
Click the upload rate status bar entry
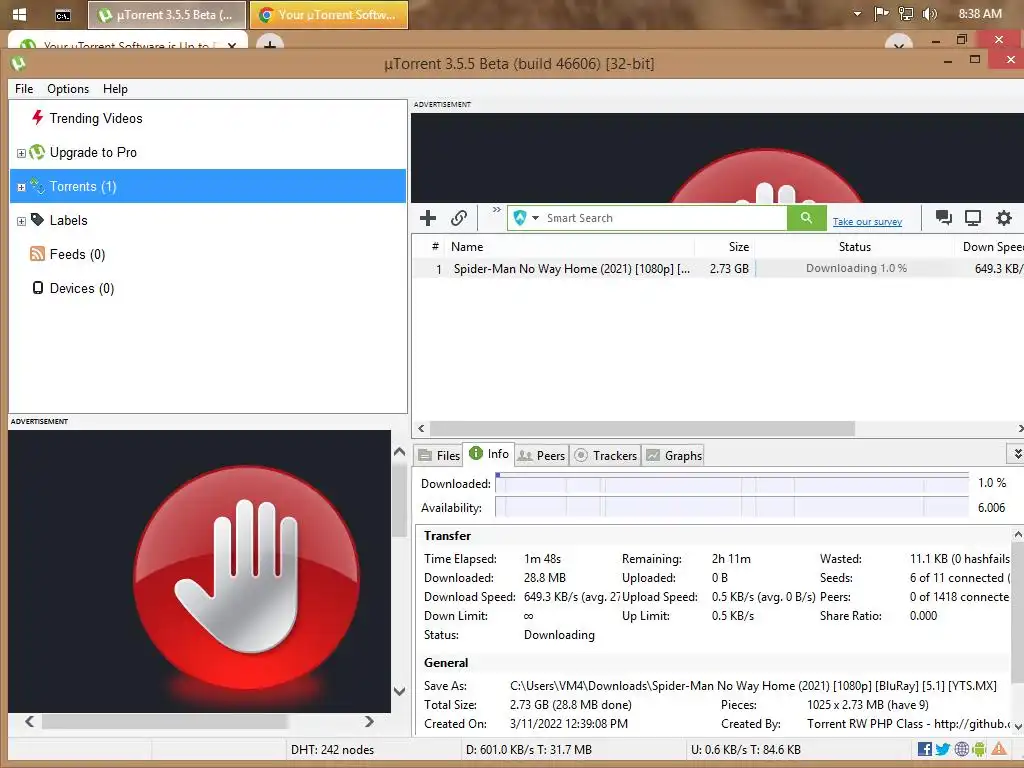click(746, 750)
